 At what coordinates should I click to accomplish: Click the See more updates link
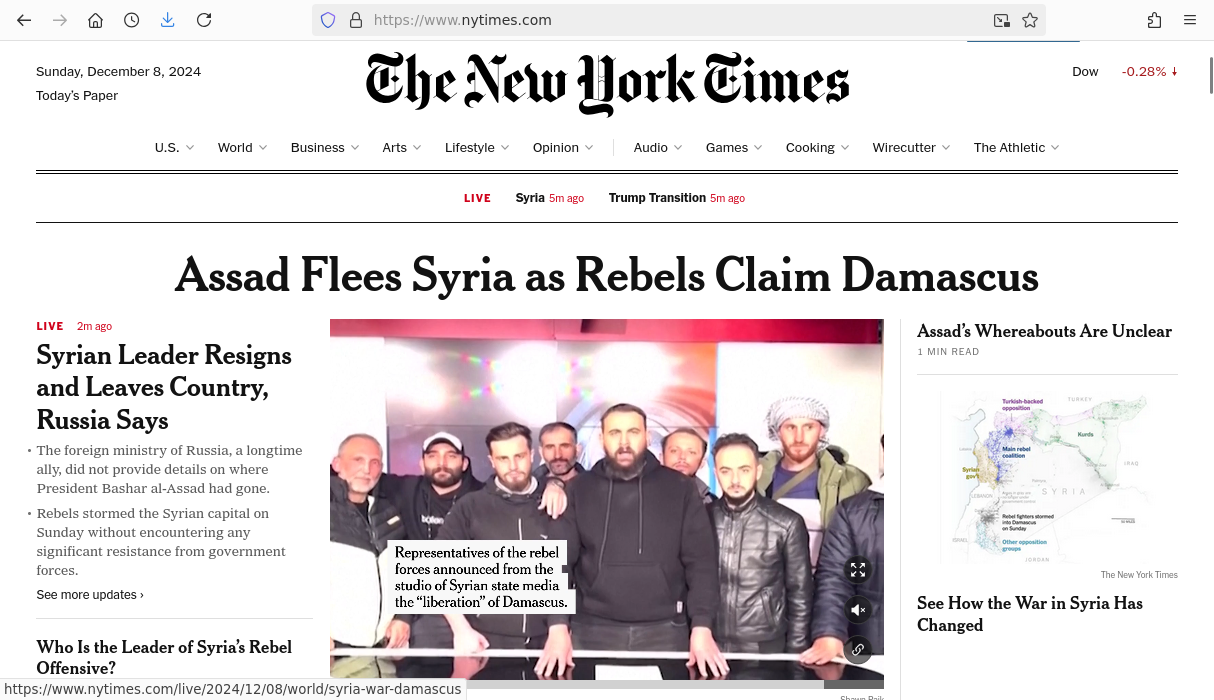pos(90,595)
